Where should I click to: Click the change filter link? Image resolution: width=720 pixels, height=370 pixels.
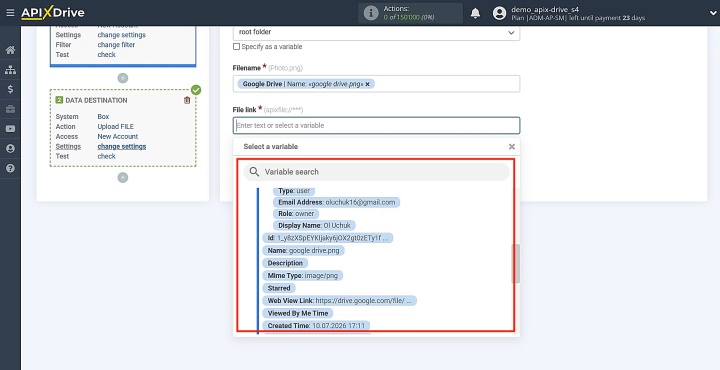click(x=116, y=45)
